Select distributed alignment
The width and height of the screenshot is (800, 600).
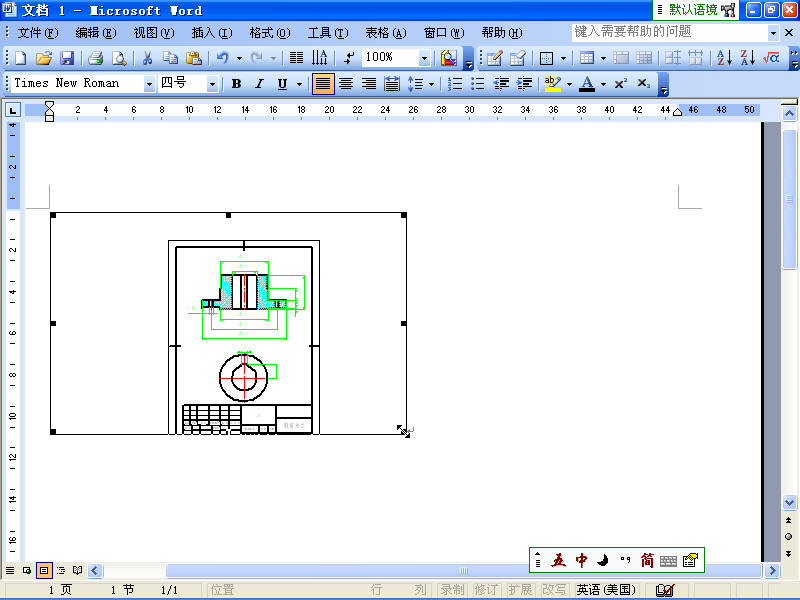[392, 84]
